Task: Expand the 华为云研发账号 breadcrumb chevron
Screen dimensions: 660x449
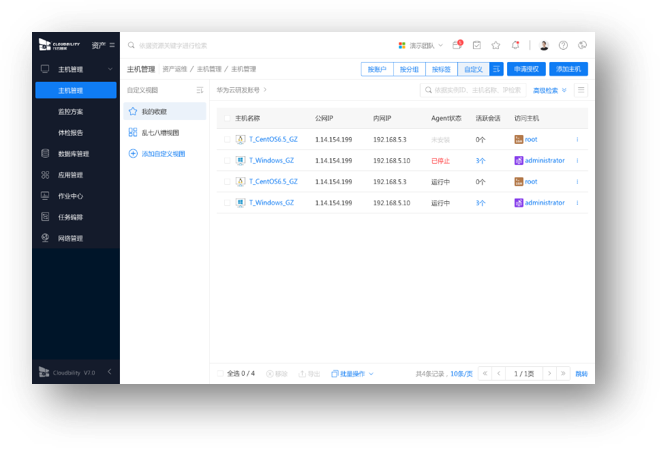Action: click(x=265, y=90)
